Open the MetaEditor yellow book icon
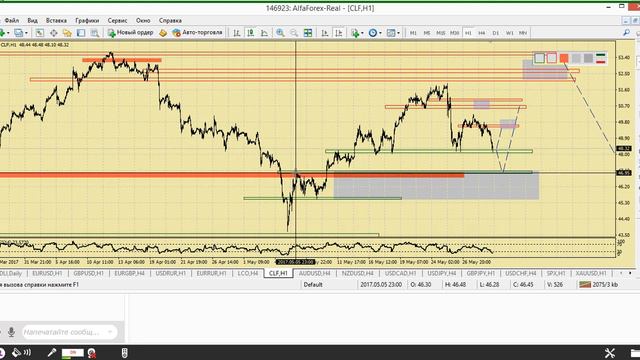640x360 pixels. (163, 33)
